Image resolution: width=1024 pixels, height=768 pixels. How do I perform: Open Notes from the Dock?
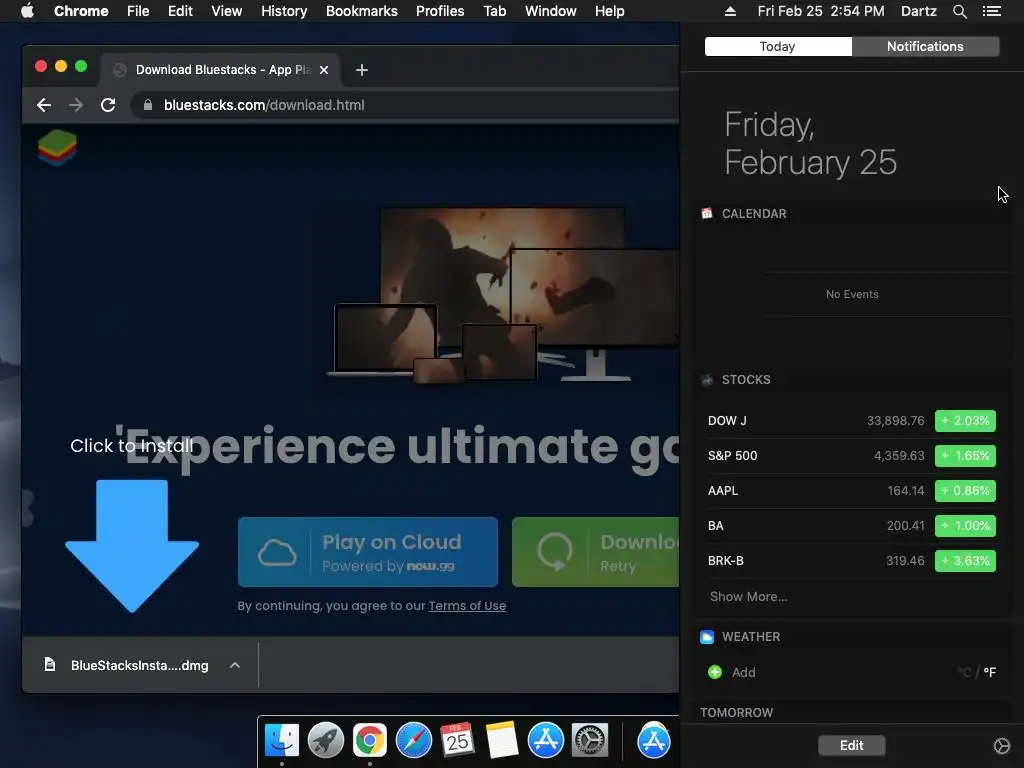tap(502, 740)
